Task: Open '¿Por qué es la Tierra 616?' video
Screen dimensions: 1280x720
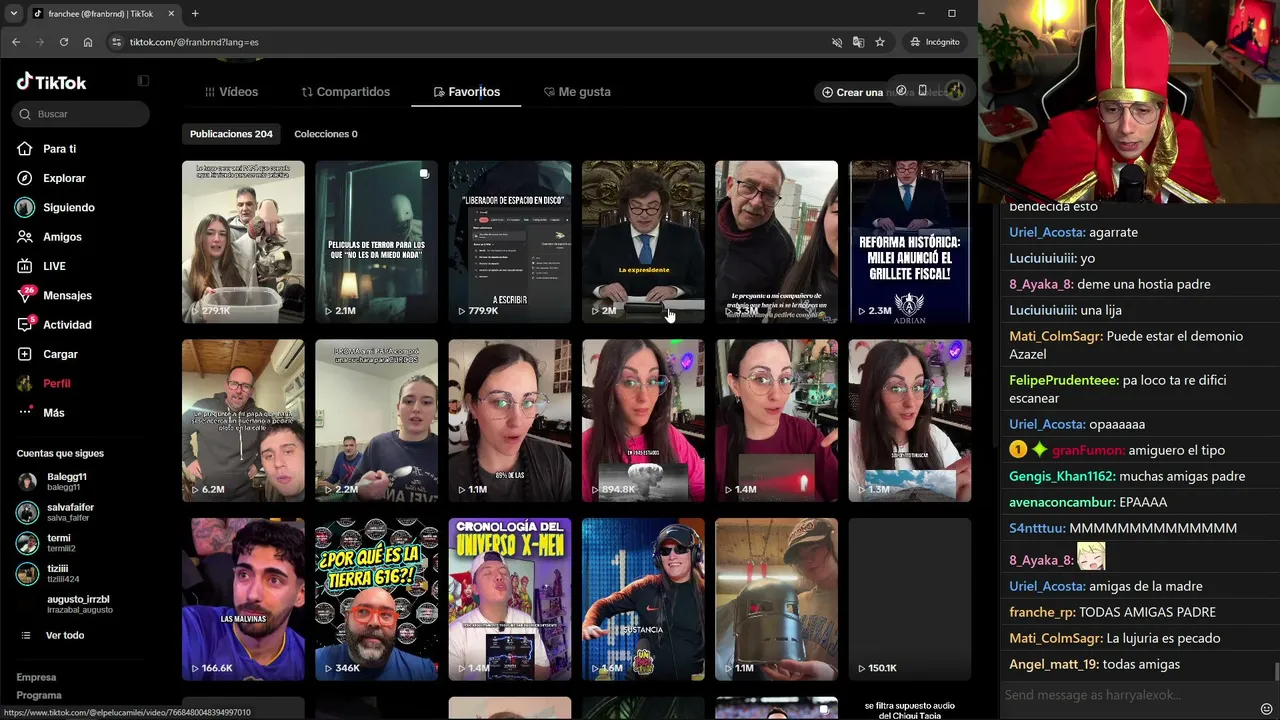Action: 376,599
